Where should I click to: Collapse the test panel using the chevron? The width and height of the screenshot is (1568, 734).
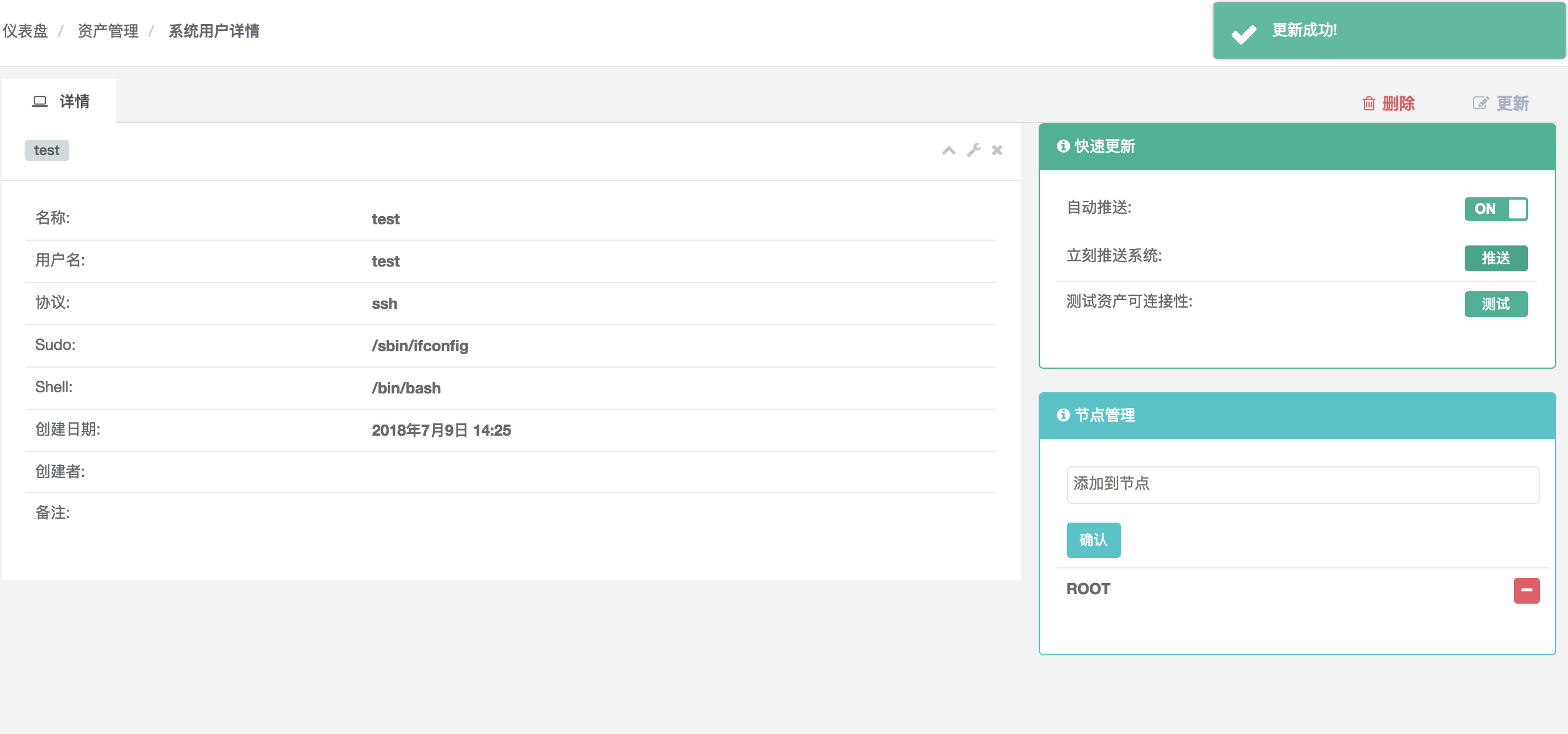[x=948, y=150]
